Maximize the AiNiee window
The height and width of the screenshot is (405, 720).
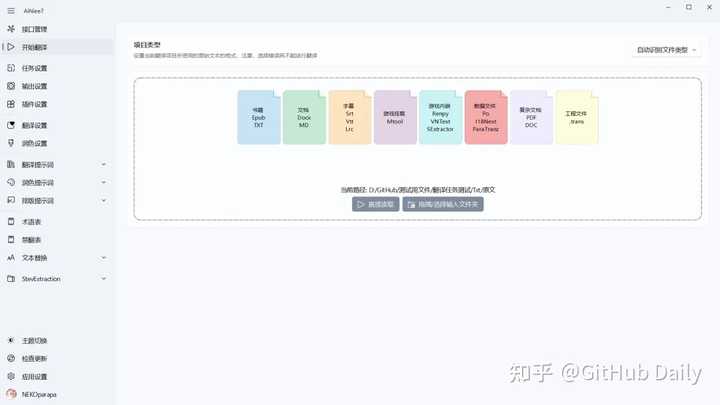tap(689, 7)
